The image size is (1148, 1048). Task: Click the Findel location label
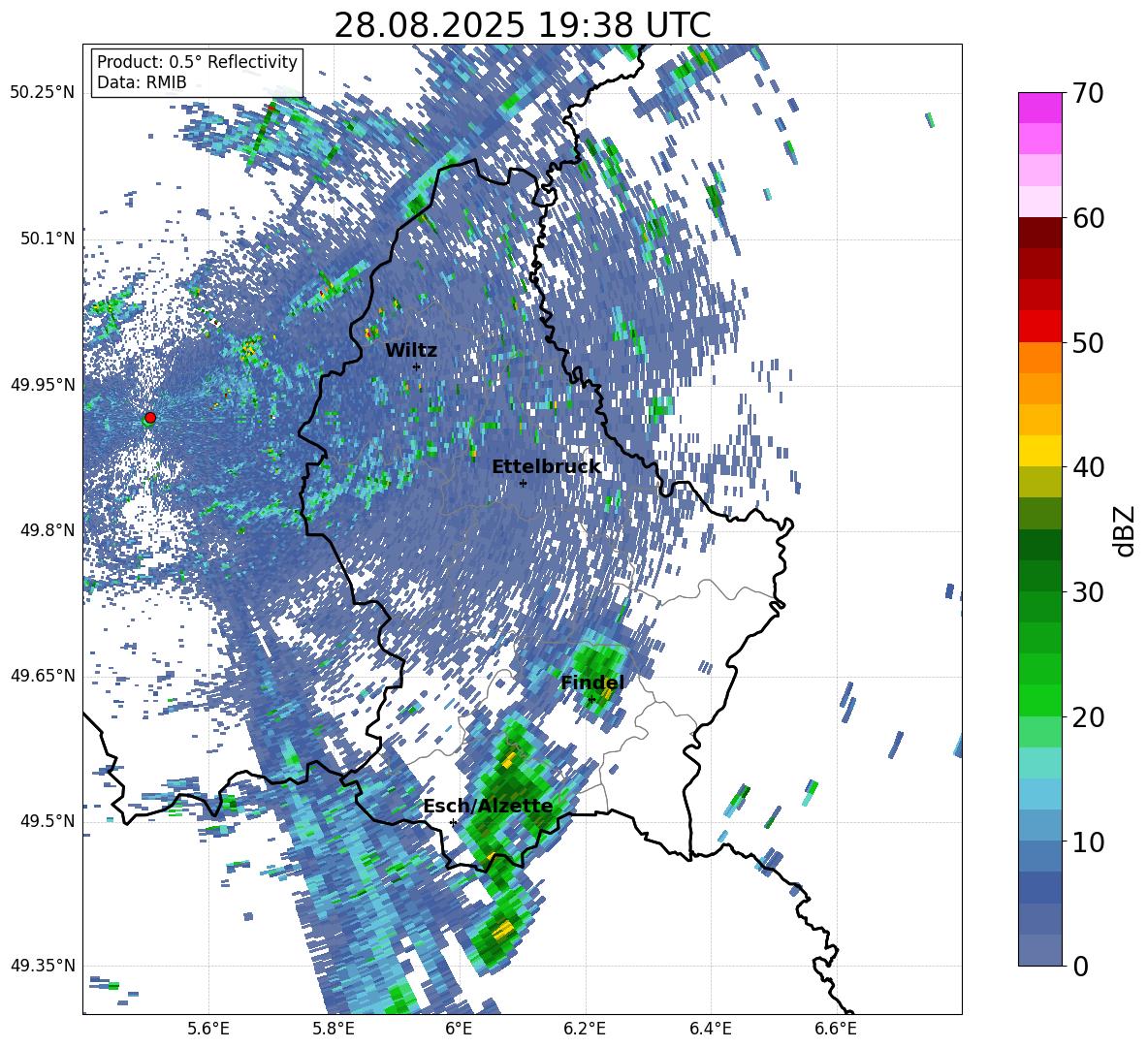pos(592,683)
